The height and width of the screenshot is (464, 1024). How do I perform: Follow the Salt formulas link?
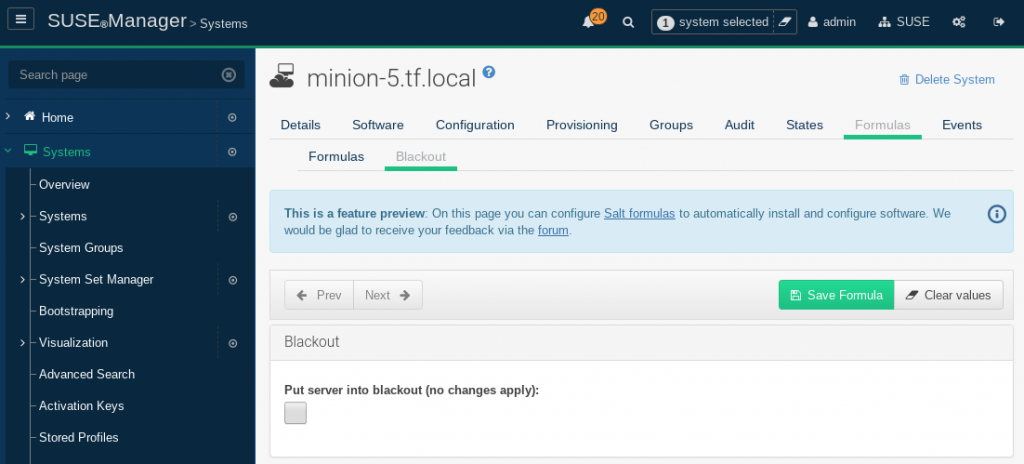point(639,214)
